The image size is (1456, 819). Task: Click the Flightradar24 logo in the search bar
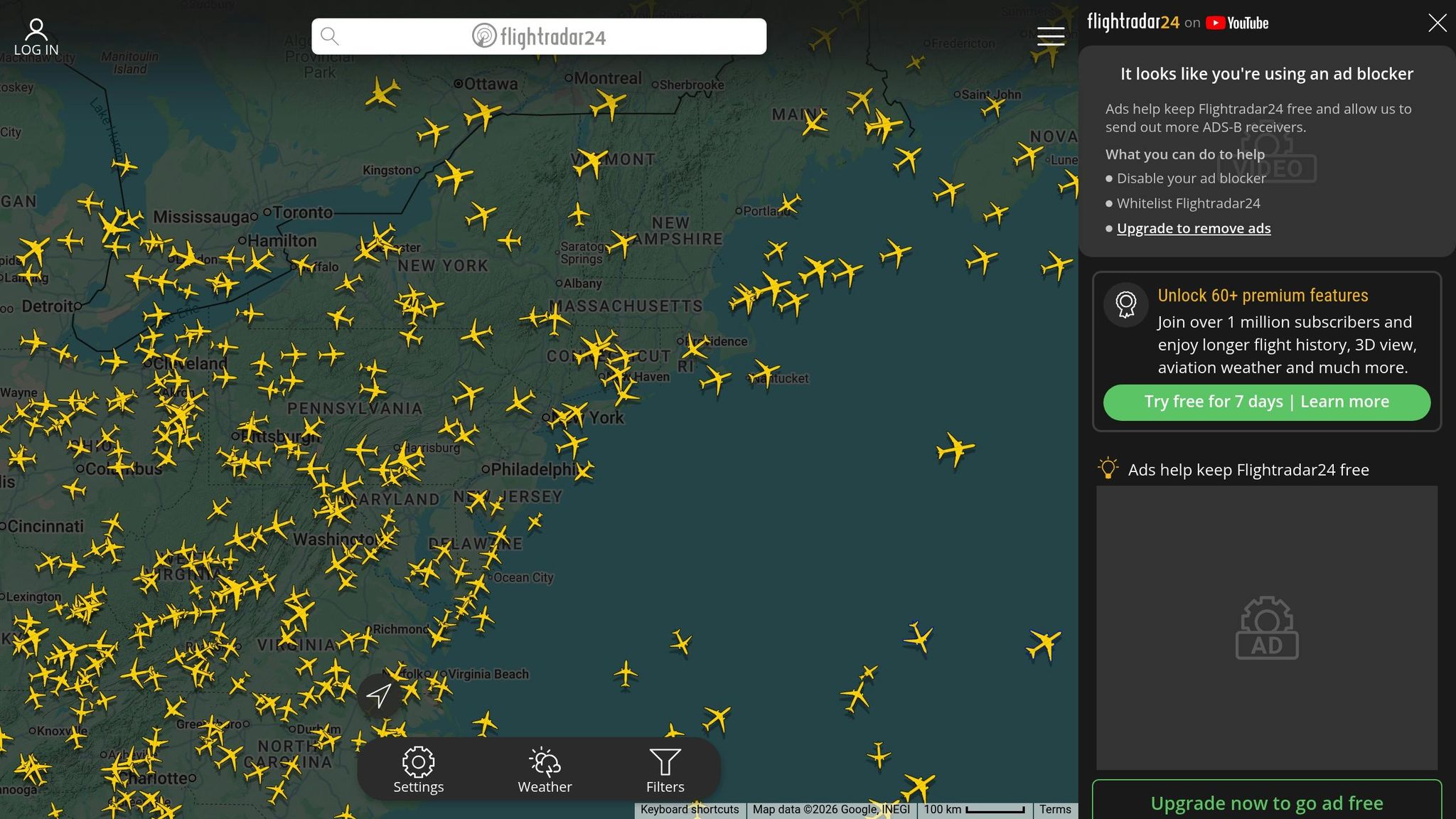point(538,36)
